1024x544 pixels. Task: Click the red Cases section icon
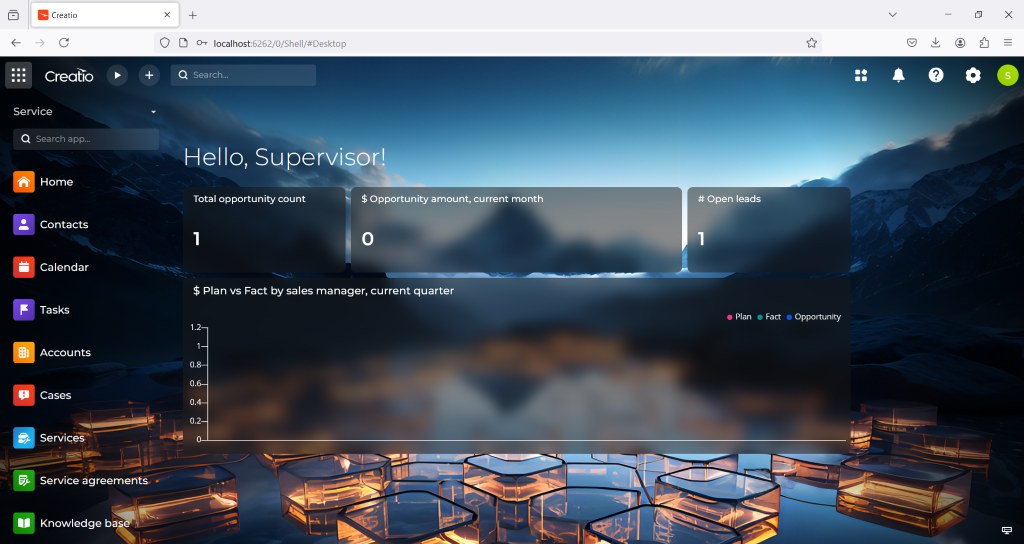24,395
